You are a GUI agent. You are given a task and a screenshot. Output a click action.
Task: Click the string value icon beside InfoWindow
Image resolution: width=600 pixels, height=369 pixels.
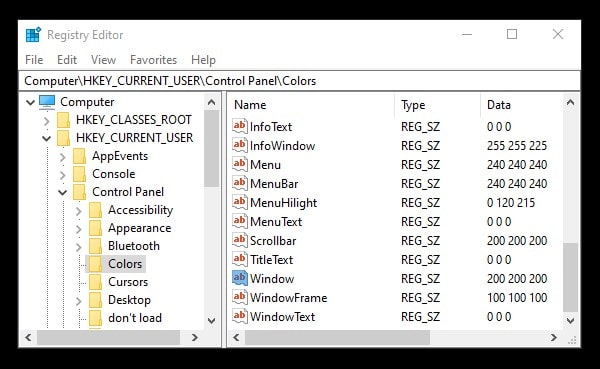click(240, 145)
